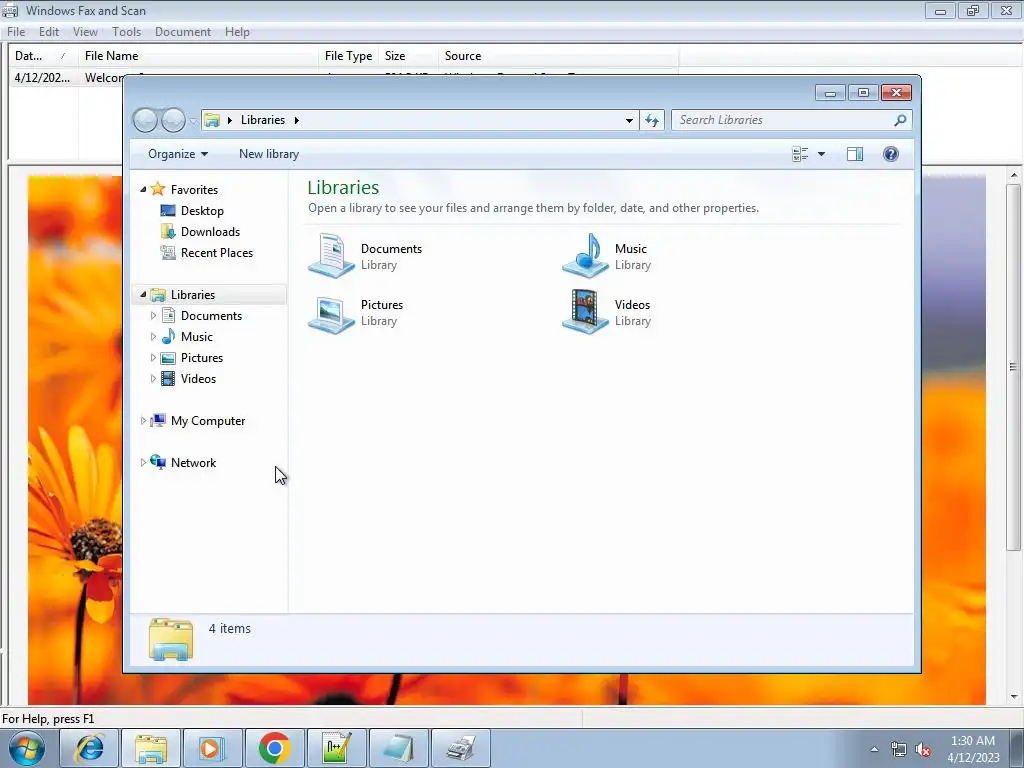Click the Network icon in sidebar
The image size is (1024, 768).
[157, 462]
